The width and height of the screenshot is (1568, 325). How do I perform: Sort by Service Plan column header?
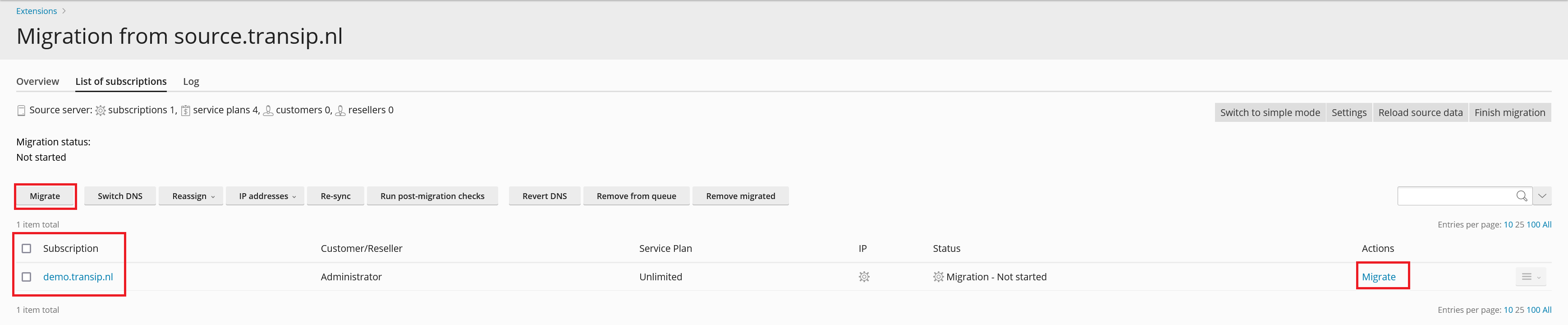[x=665, y=248]
